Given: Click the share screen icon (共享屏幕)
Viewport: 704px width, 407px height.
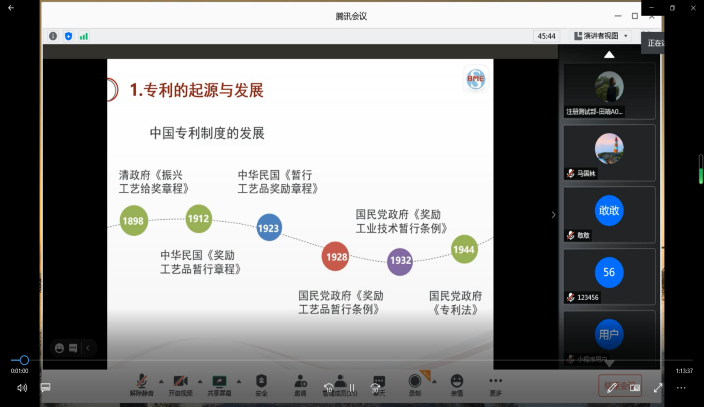Looking at the screenshot, I should click(x=220, y=382).
